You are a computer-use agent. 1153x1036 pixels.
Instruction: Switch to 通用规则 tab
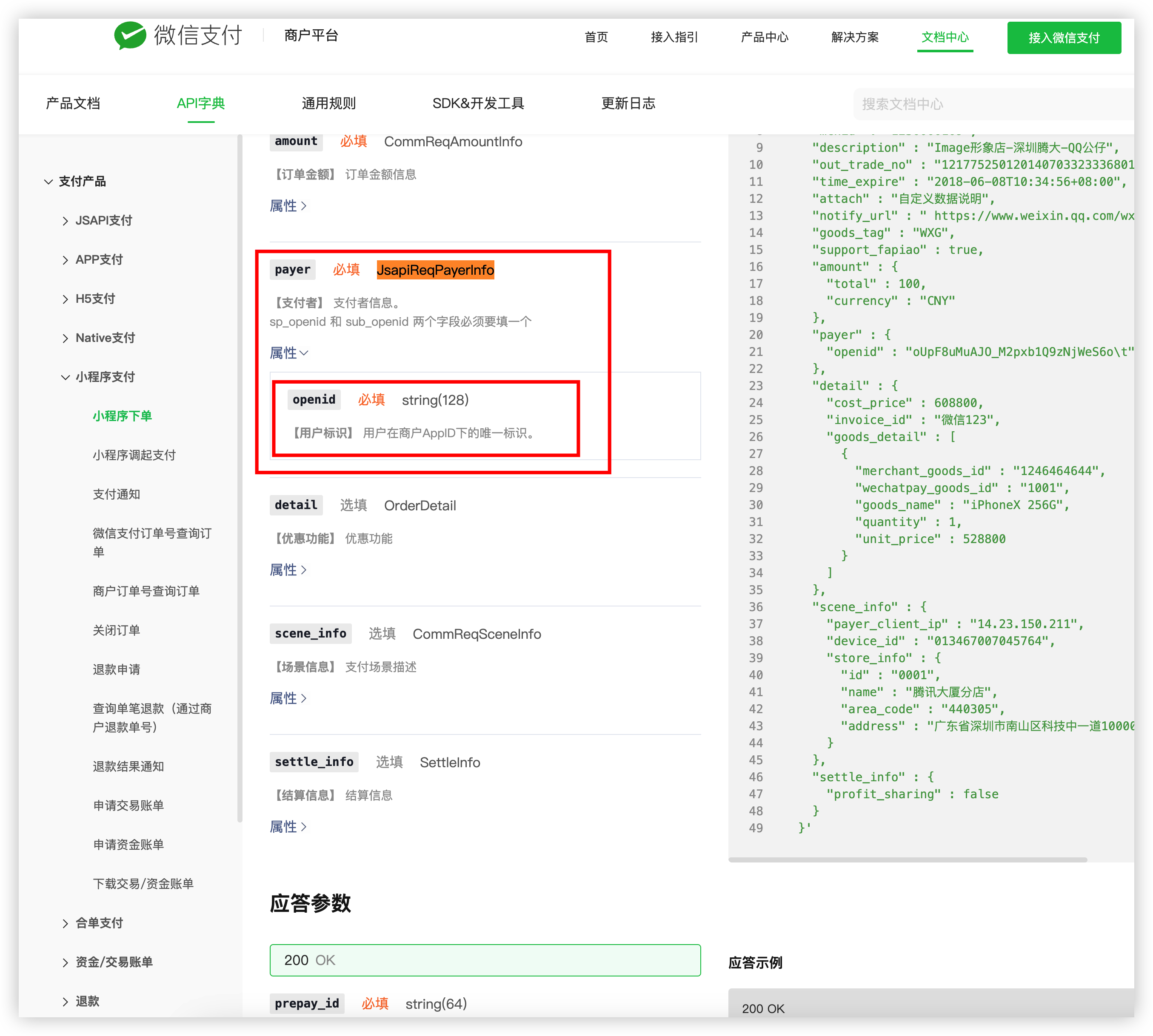[x=328, y=104]
